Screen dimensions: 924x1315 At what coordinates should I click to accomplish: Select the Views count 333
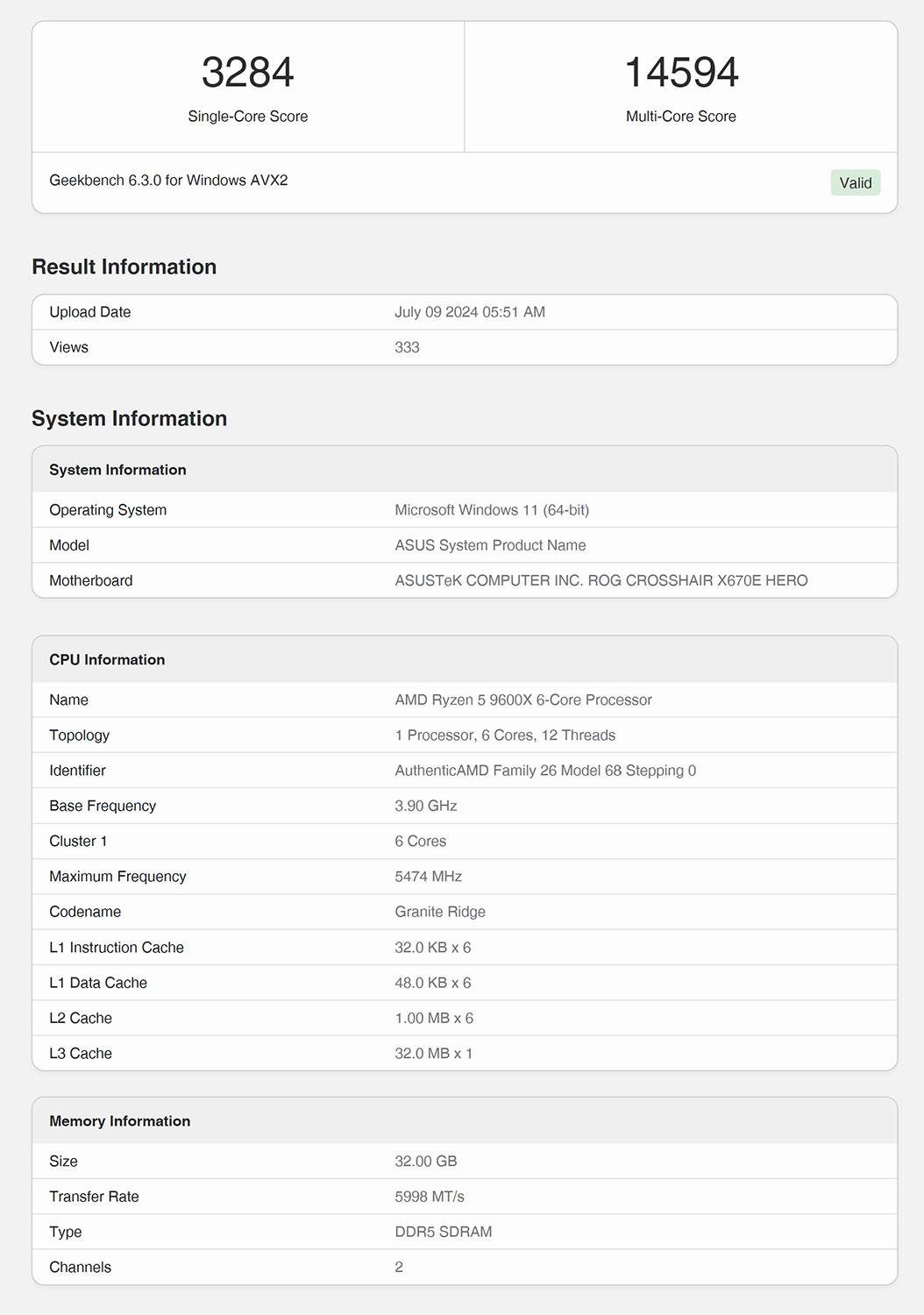(x=407, y=347)
